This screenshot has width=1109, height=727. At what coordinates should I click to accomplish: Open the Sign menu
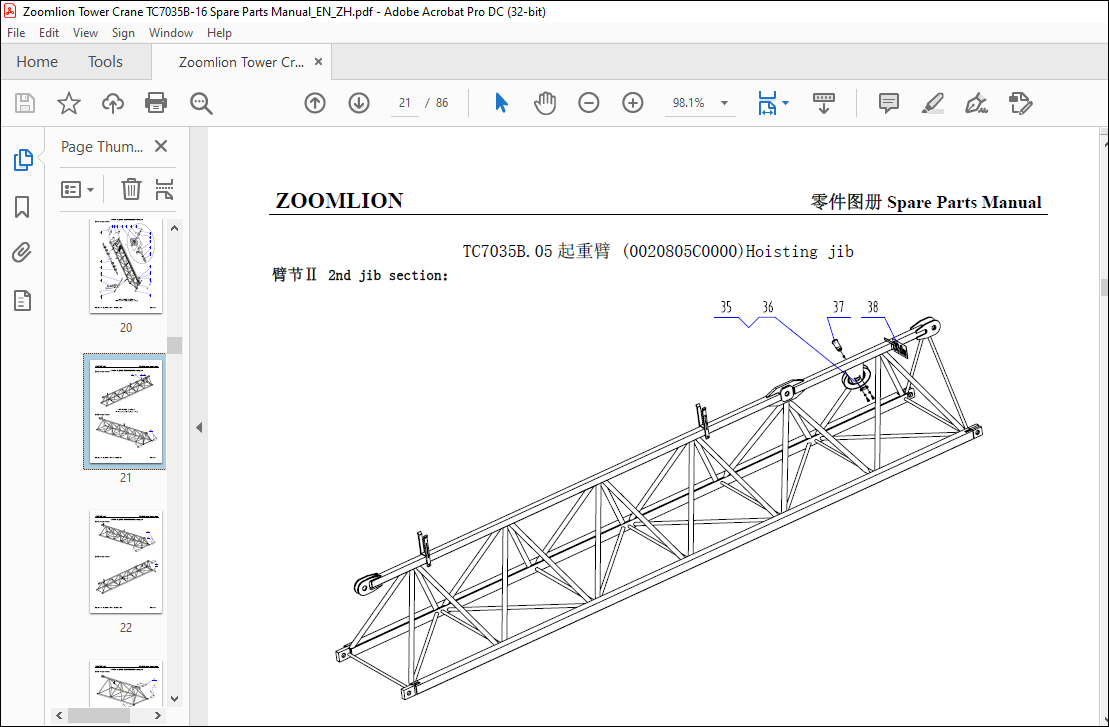point(123,33)
